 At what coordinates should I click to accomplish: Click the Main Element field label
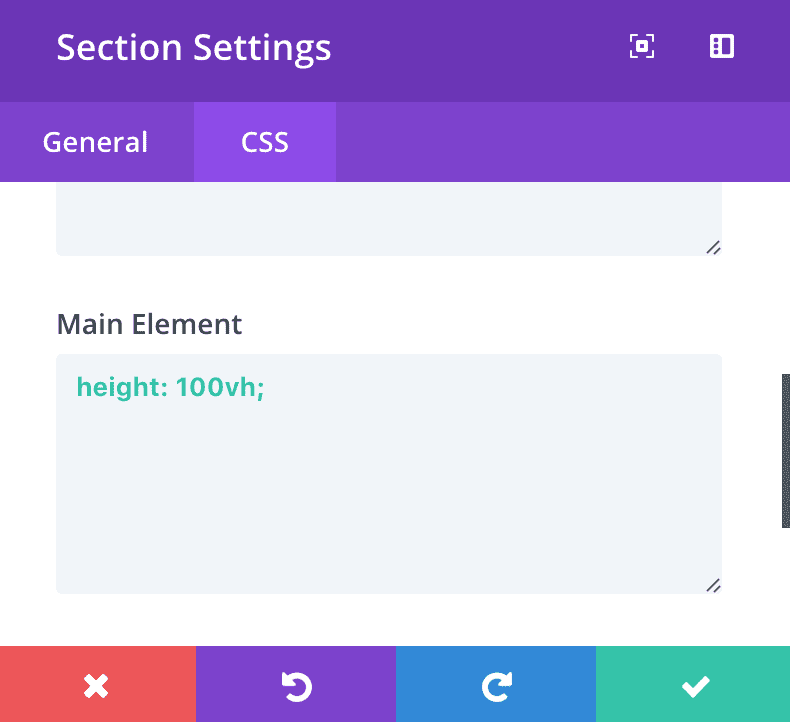click(149, 324)
